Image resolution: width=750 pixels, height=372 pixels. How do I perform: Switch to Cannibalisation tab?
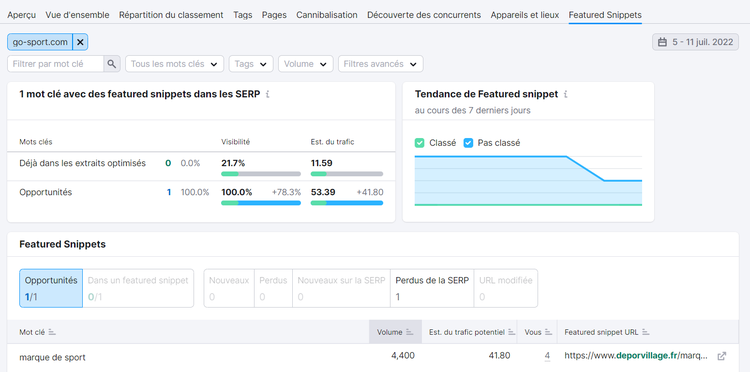(327, 15)
